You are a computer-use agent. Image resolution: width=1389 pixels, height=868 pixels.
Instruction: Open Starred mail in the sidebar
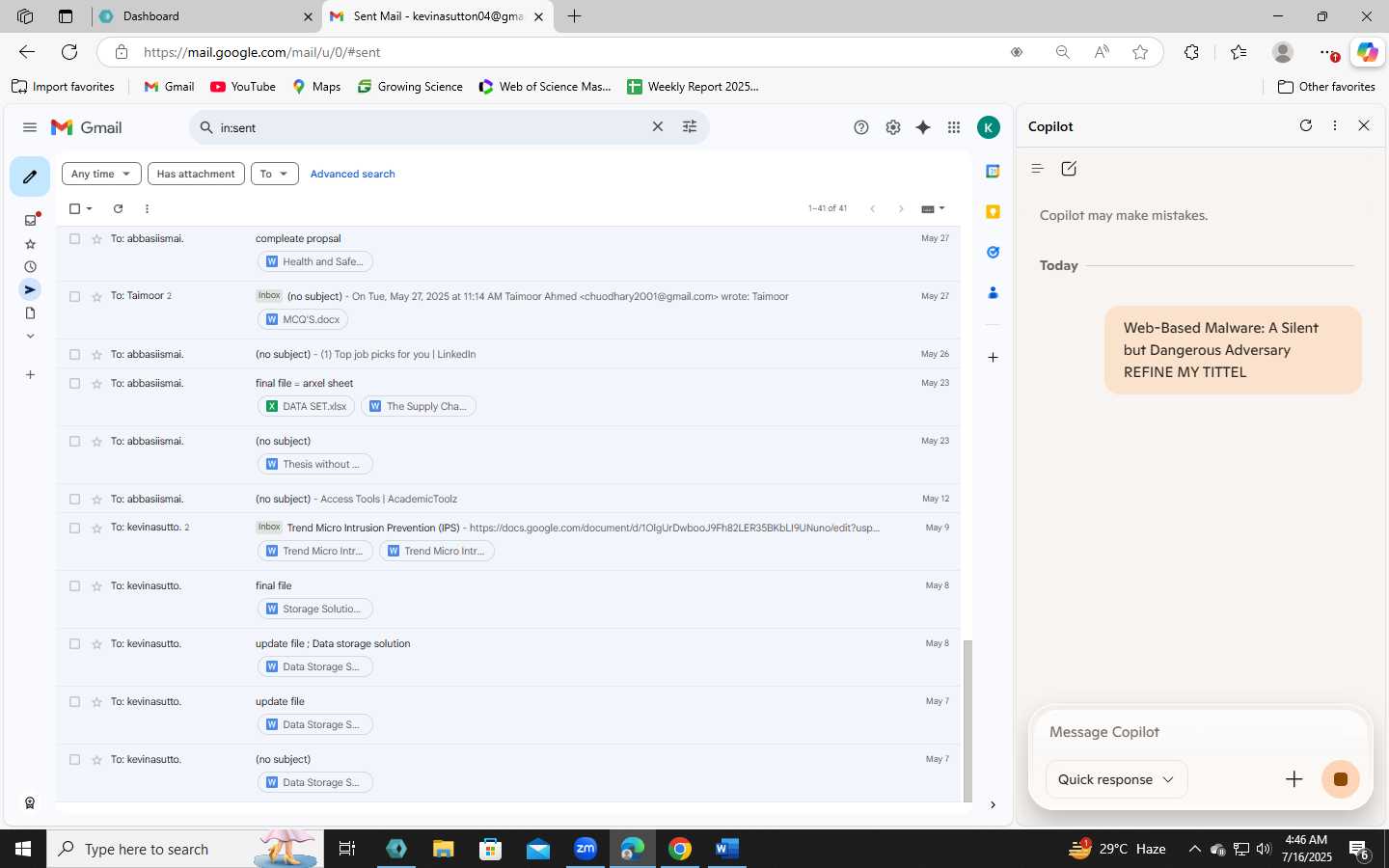(30, 244)
